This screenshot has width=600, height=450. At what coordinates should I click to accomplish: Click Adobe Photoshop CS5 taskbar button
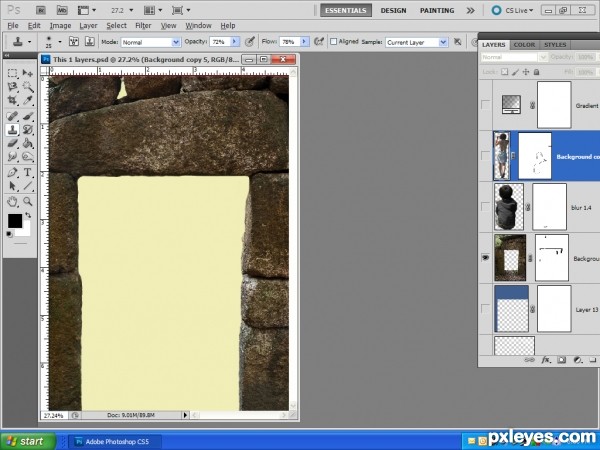tap(115, 442)
